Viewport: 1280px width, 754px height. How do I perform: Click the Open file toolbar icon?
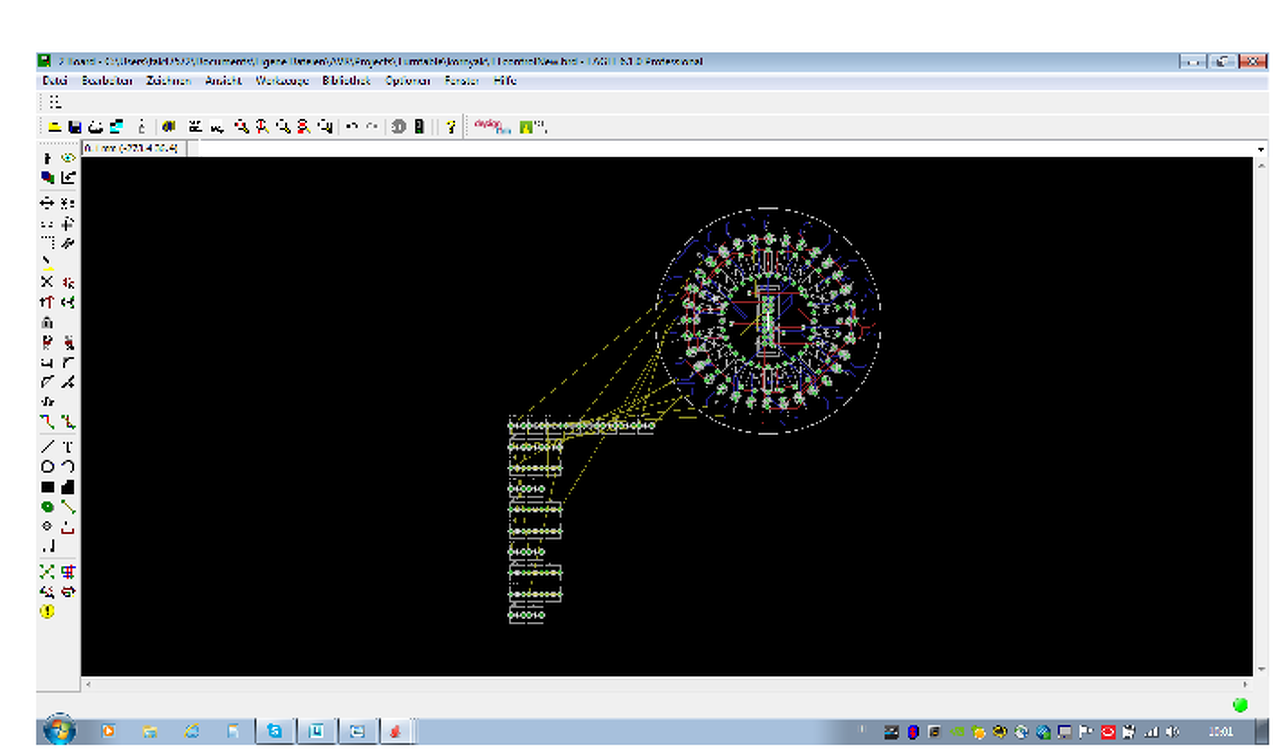(x=54, y=127)
